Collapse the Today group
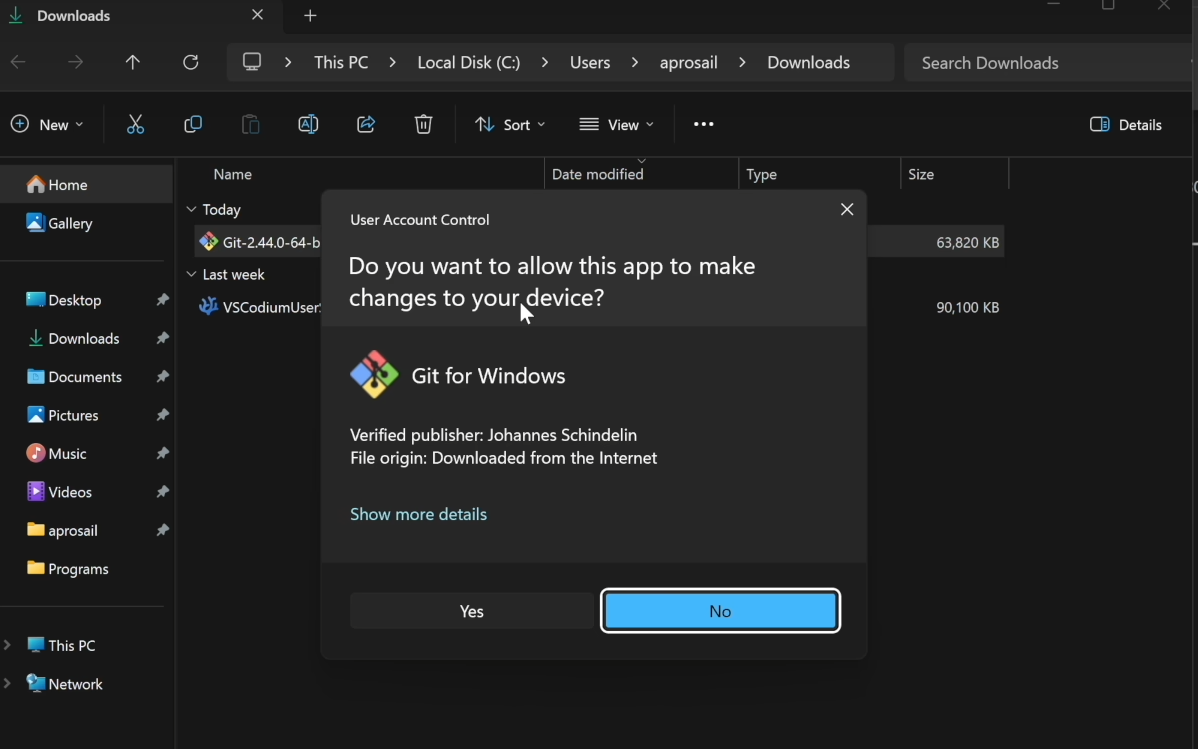Image resolution: width=1198 pixels, height=749 pixels. coord(191,209)
